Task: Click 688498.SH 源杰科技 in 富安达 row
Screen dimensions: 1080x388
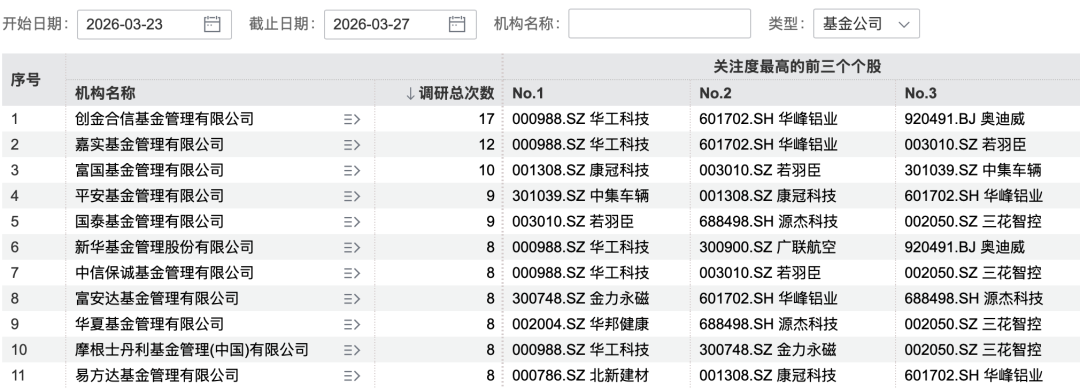Action: tap(974, 298)
